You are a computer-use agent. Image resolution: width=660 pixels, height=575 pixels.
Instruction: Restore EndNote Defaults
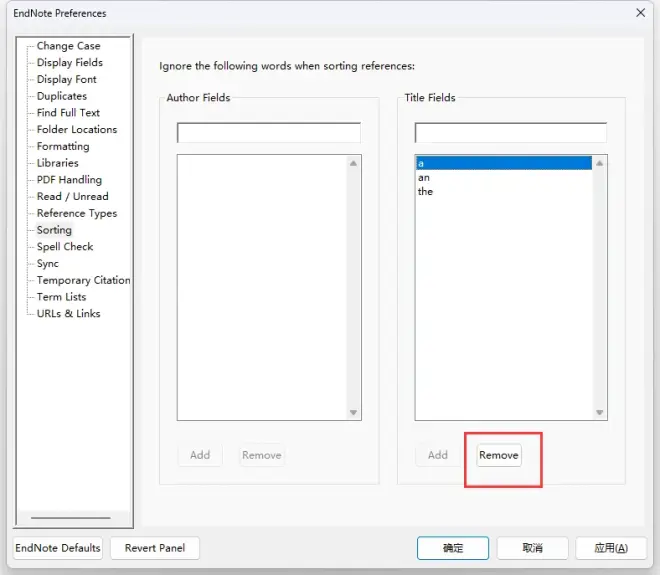point(58,548)
